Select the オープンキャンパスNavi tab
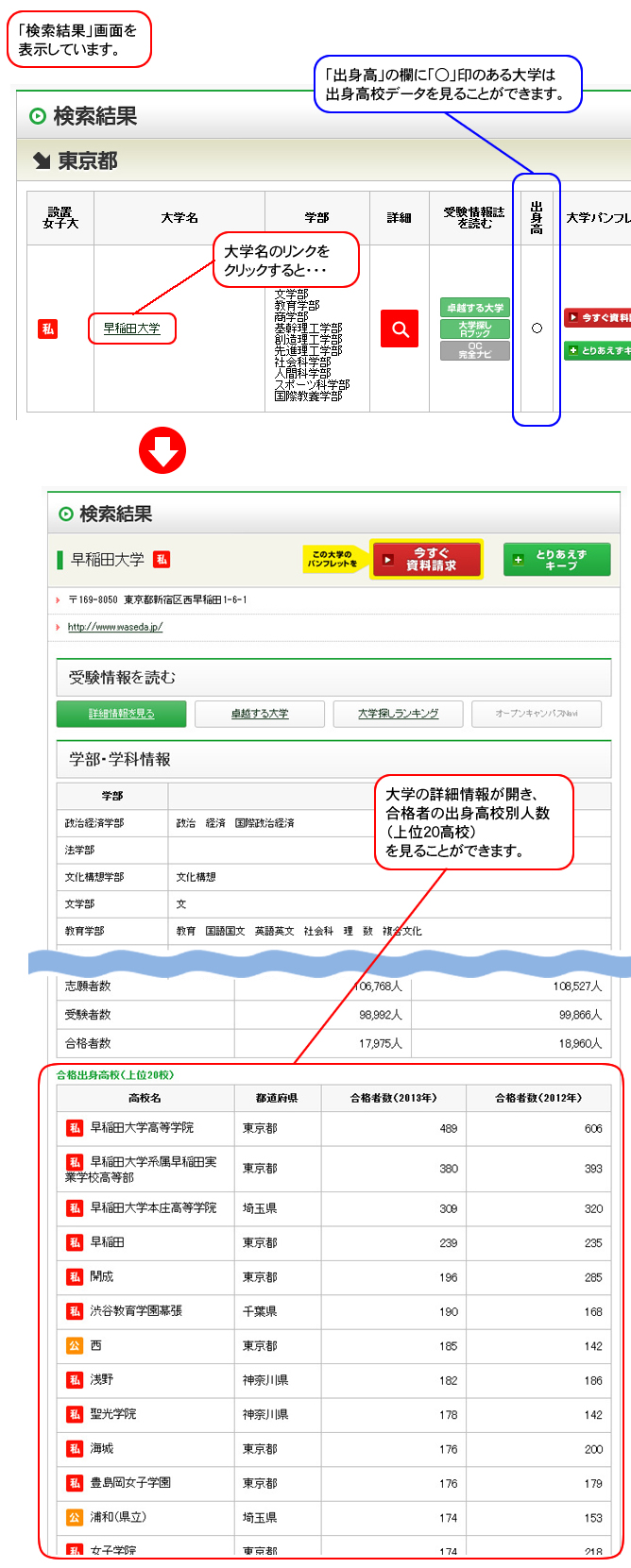Viewport: 631px width, 1568px height. (x=537, y=714)
